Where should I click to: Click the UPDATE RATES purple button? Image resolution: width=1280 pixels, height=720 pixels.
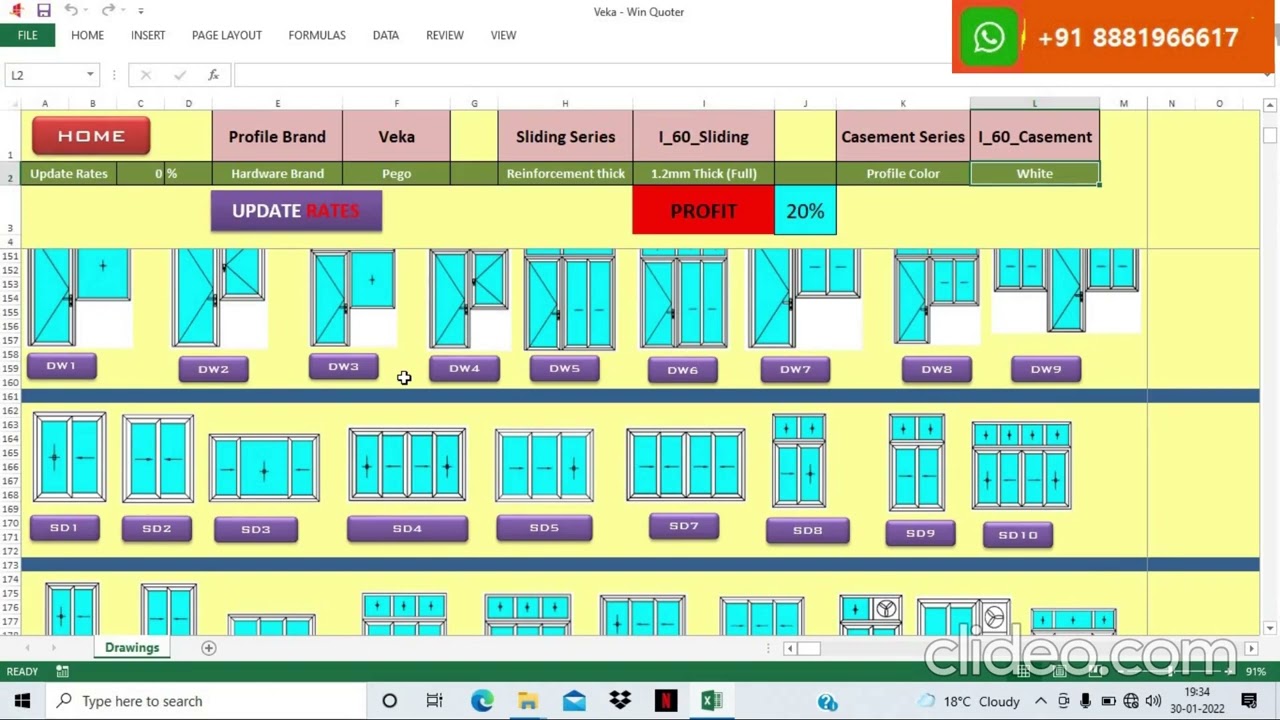[x=296, y=211]
